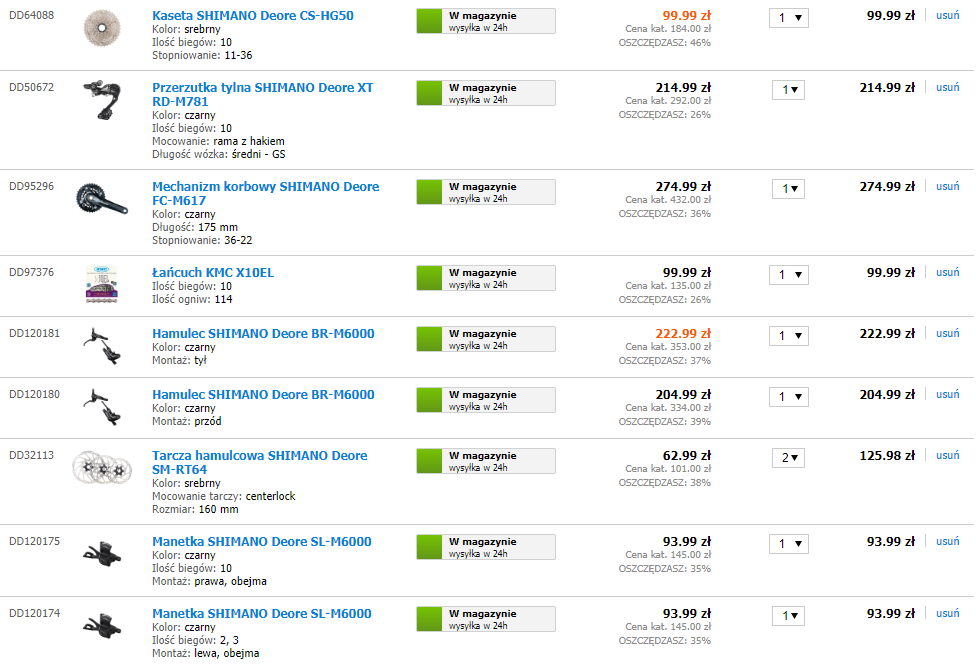This screenshot has width=976, height=670.
Task: Select quantity for left Manetka SL-M6000
Action: 788,616
